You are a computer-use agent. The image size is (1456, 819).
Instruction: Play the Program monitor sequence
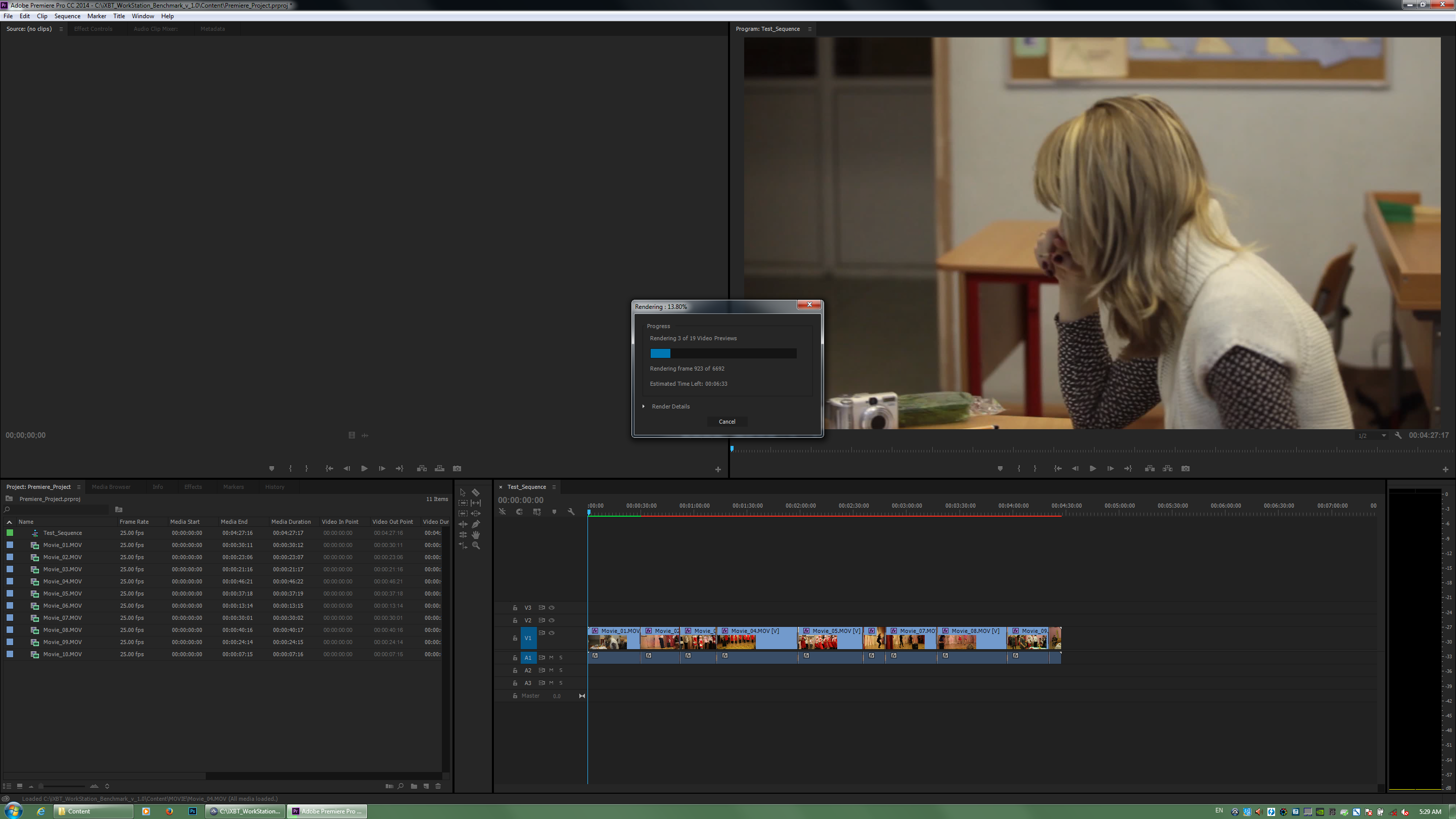coord(1093,469)
